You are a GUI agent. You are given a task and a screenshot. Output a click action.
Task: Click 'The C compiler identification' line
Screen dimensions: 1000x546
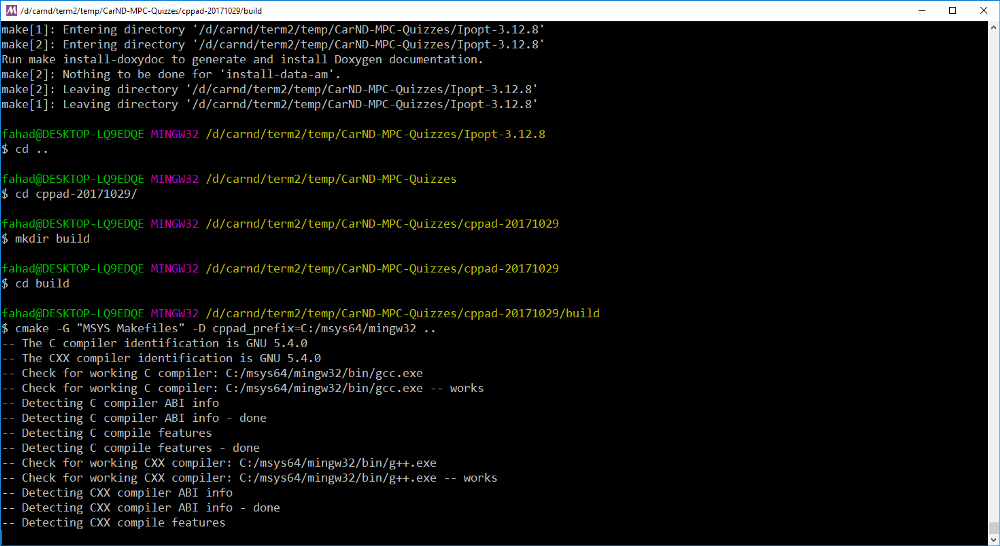coord(154,344)
